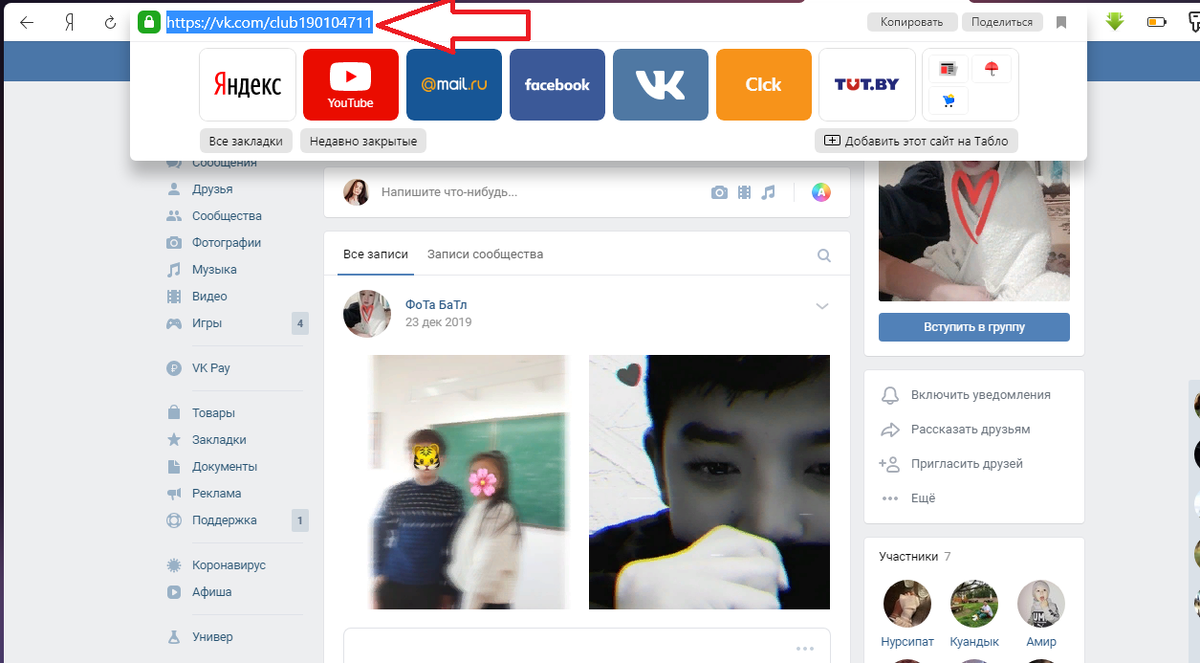
Task: Attach a video with the film icon
Action: coord(744,192)
